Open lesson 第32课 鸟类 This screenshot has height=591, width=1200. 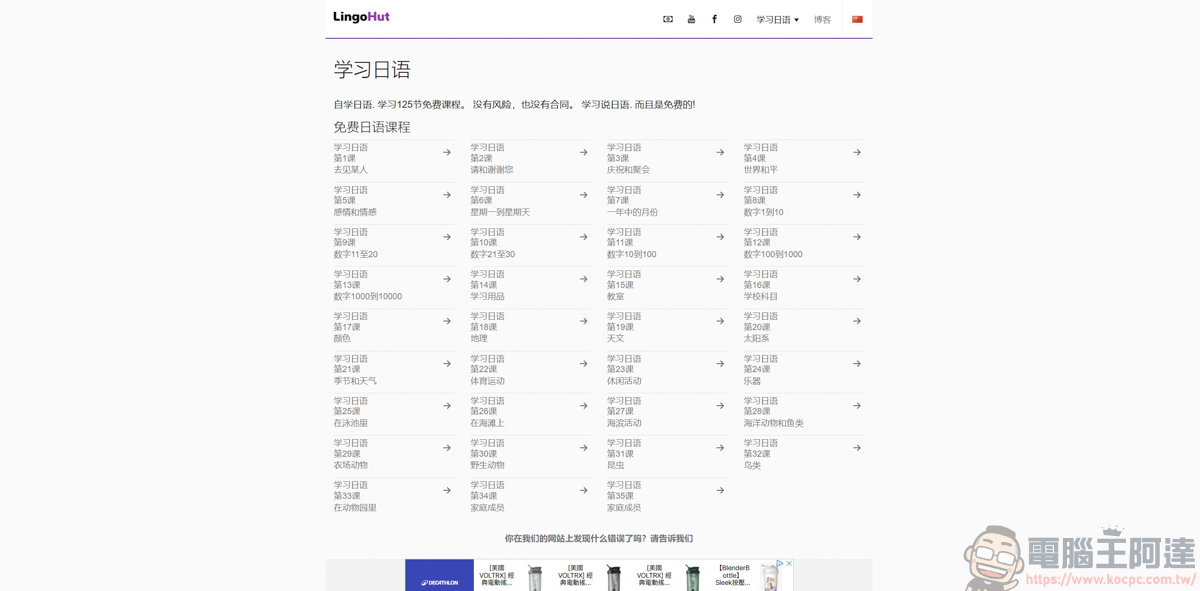point(802,454)
